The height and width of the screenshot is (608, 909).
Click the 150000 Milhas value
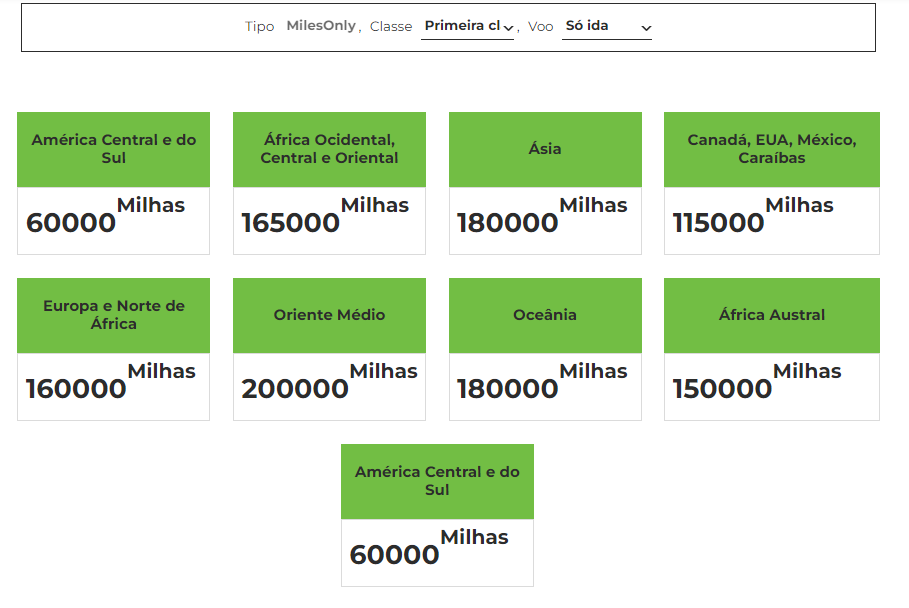point(756,383)
